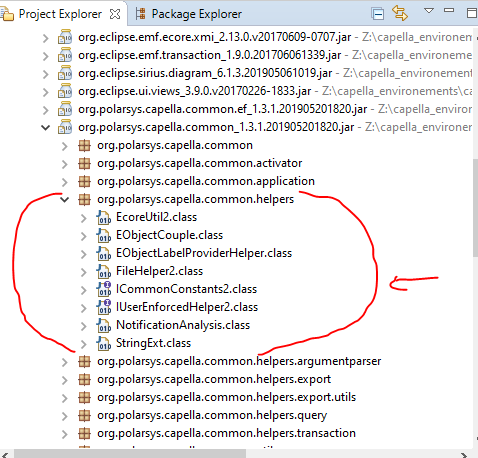Open the View Menu dropdown triangle
This screenshot has height=458, width=478.
429,11
